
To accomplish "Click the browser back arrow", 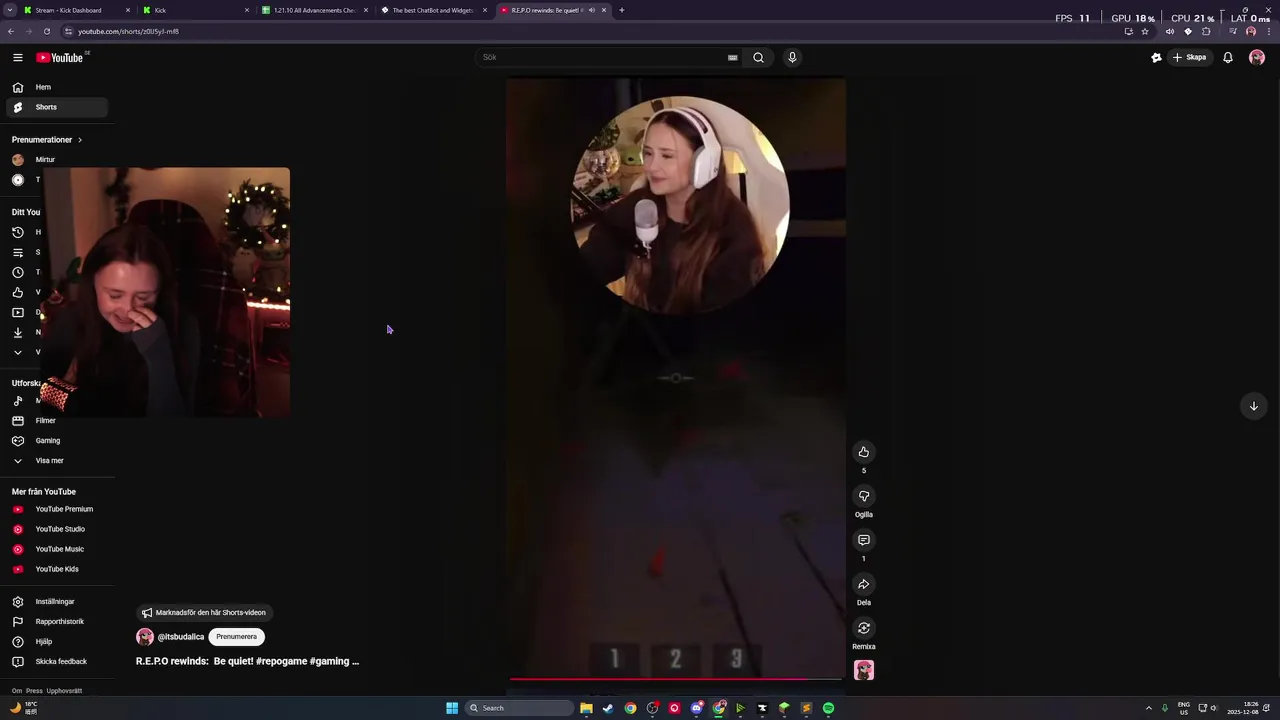I will (x=11, y=31).
